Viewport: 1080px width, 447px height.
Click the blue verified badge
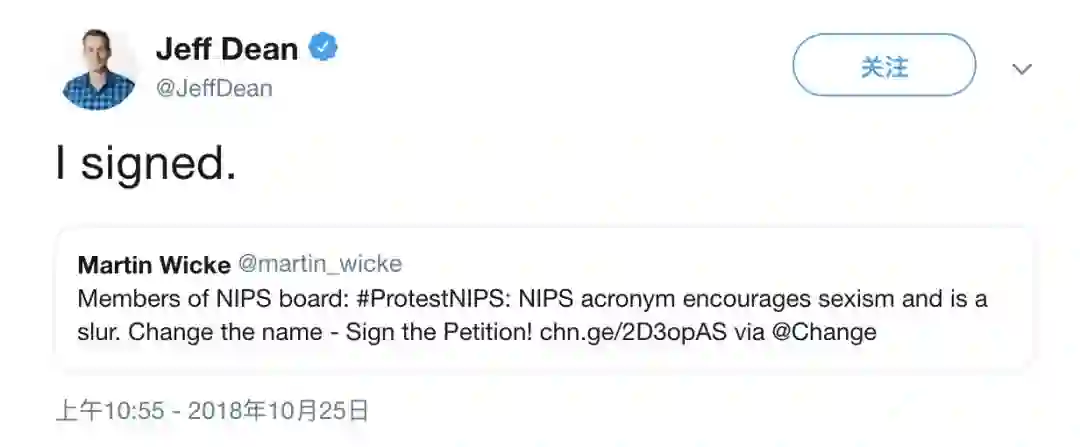click(324, 47)
